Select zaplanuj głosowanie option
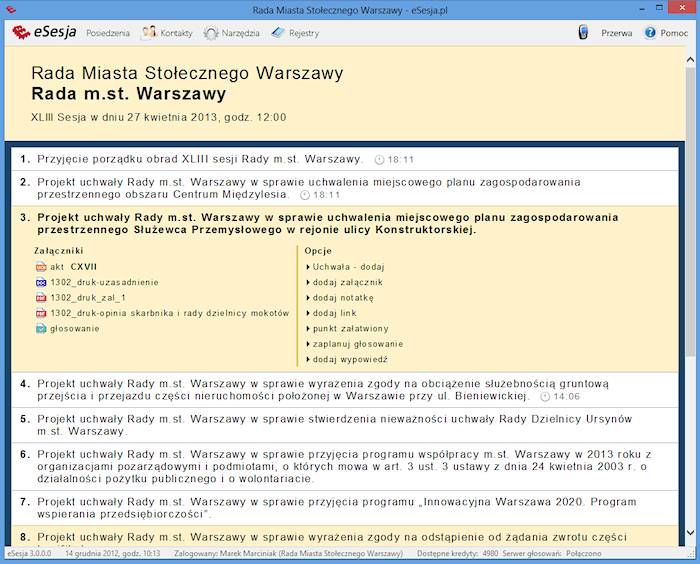 coord(357,344)
